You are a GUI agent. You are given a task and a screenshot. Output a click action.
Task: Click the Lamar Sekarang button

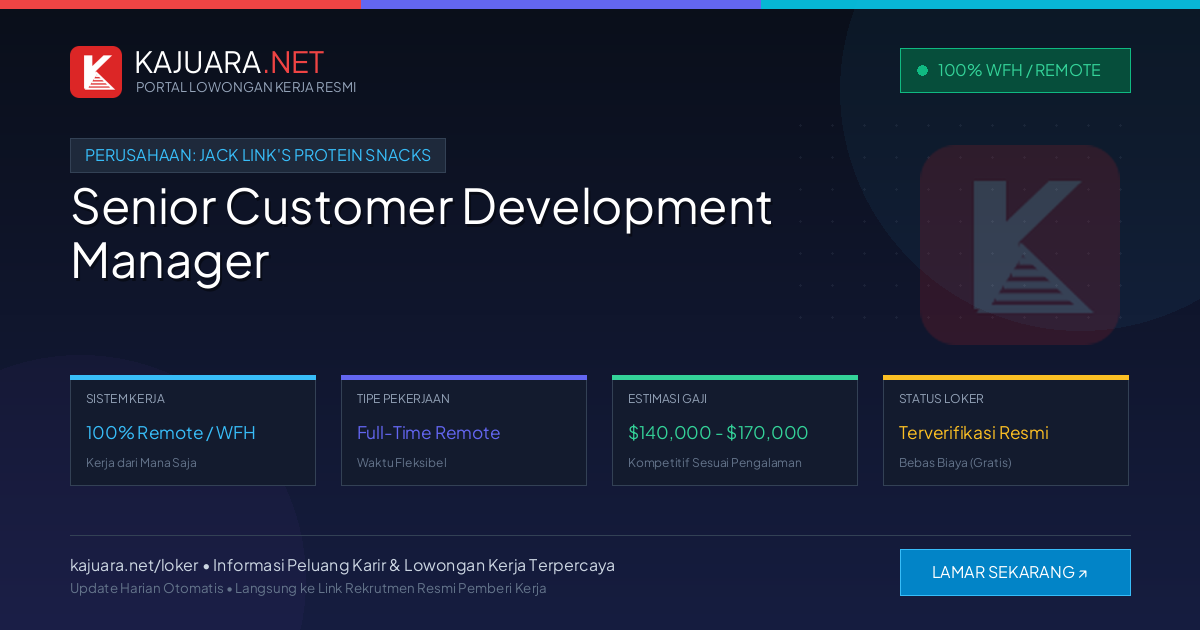(x=1015, y=572)
